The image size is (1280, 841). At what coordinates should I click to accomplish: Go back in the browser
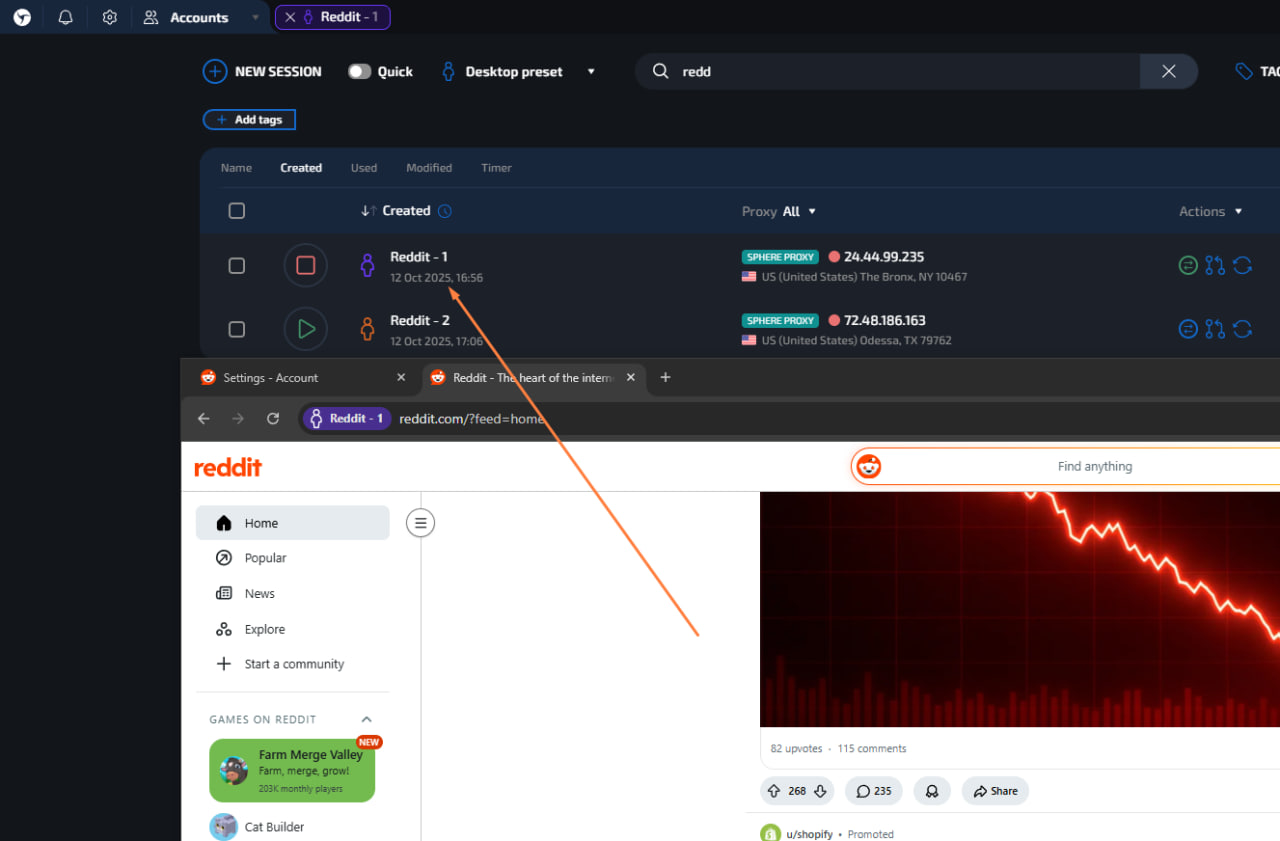[204, 419]
